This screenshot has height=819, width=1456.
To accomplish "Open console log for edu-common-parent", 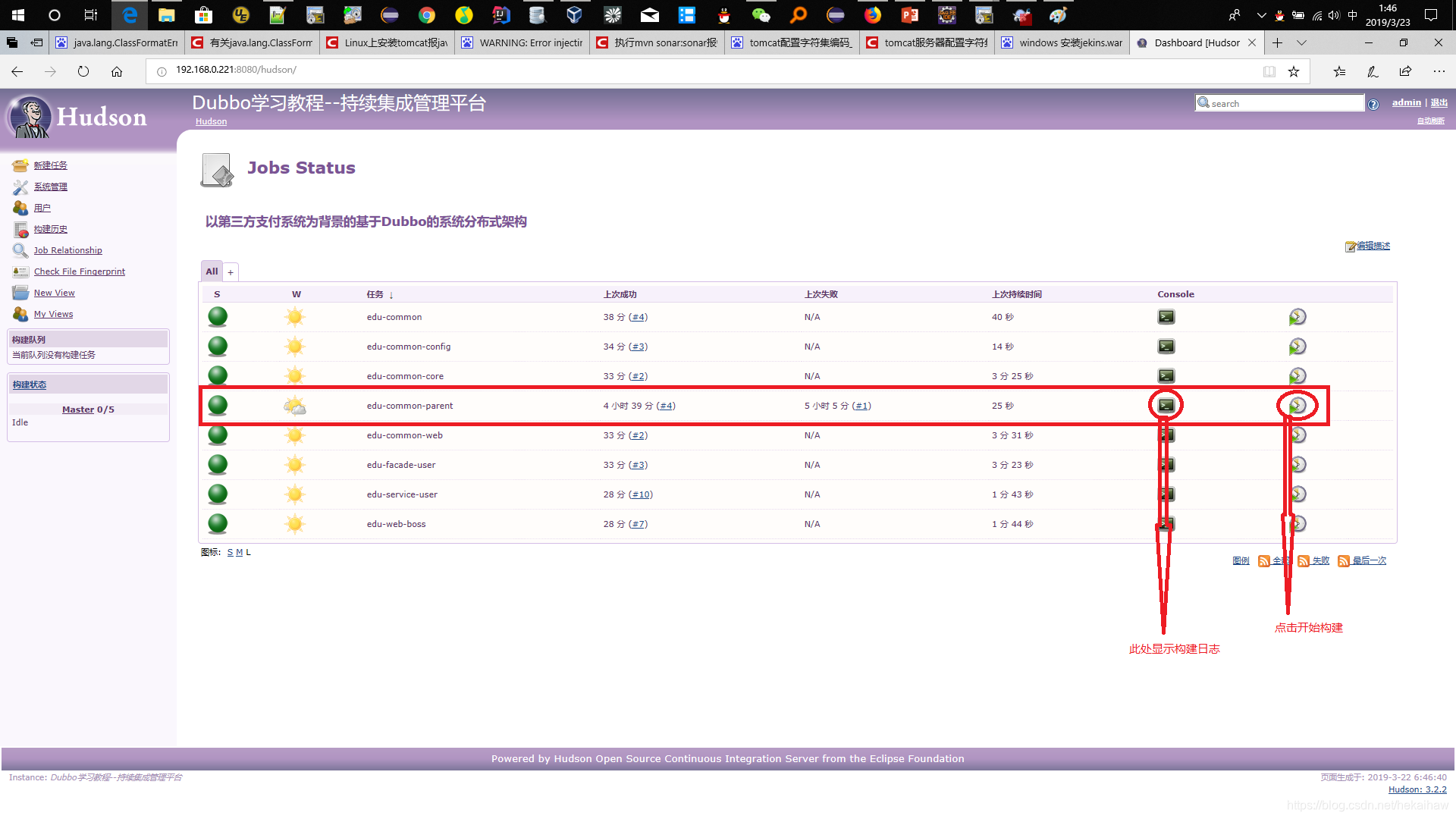I will tap(1166, 406).
